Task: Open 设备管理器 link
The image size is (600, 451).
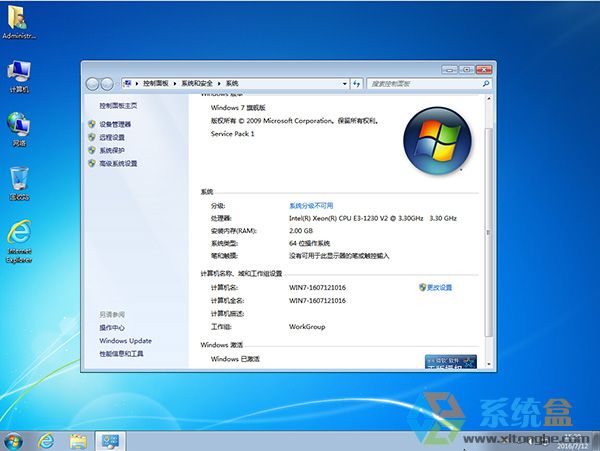Action: [x=115, y=124]
